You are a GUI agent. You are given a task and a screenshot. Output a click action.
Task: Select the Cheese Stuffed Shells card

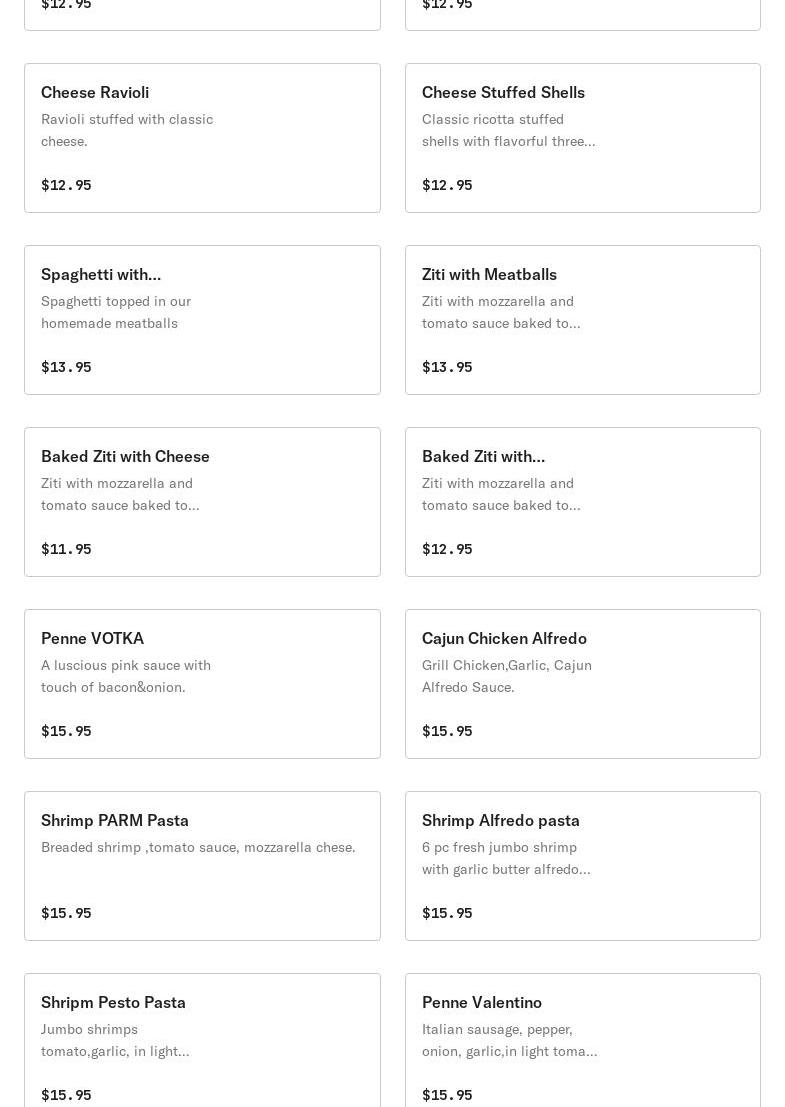point(503,92)
